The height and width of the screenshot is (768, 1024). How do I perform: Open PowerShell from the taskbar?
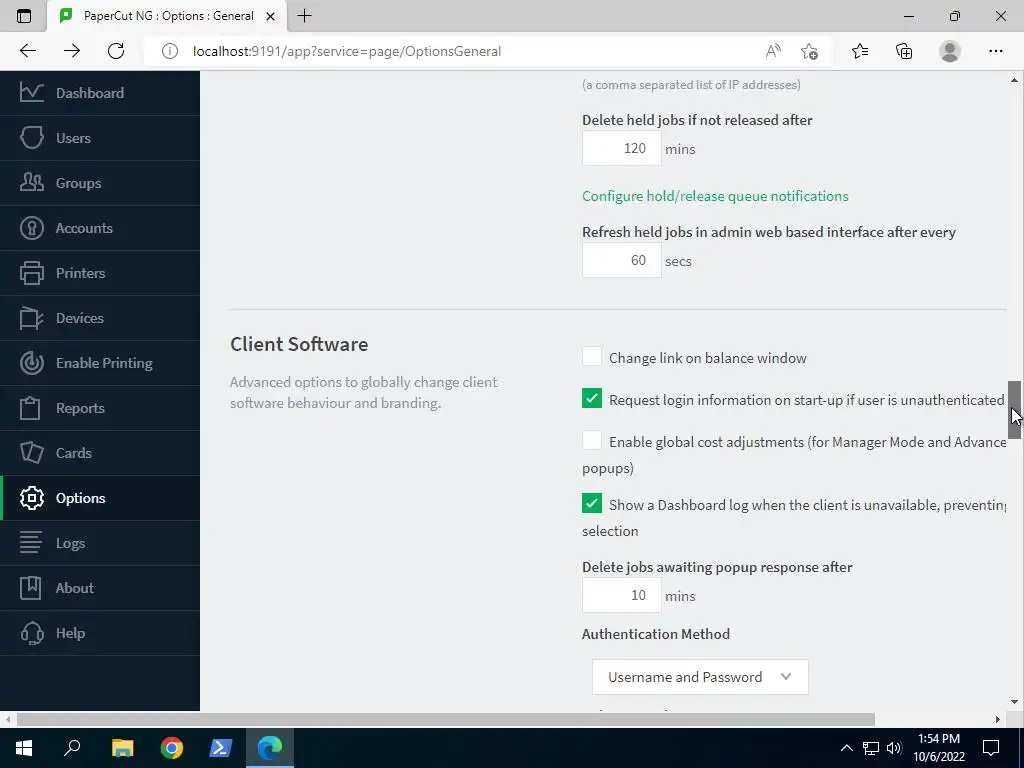pyautogui.click(x=221, y=748)
